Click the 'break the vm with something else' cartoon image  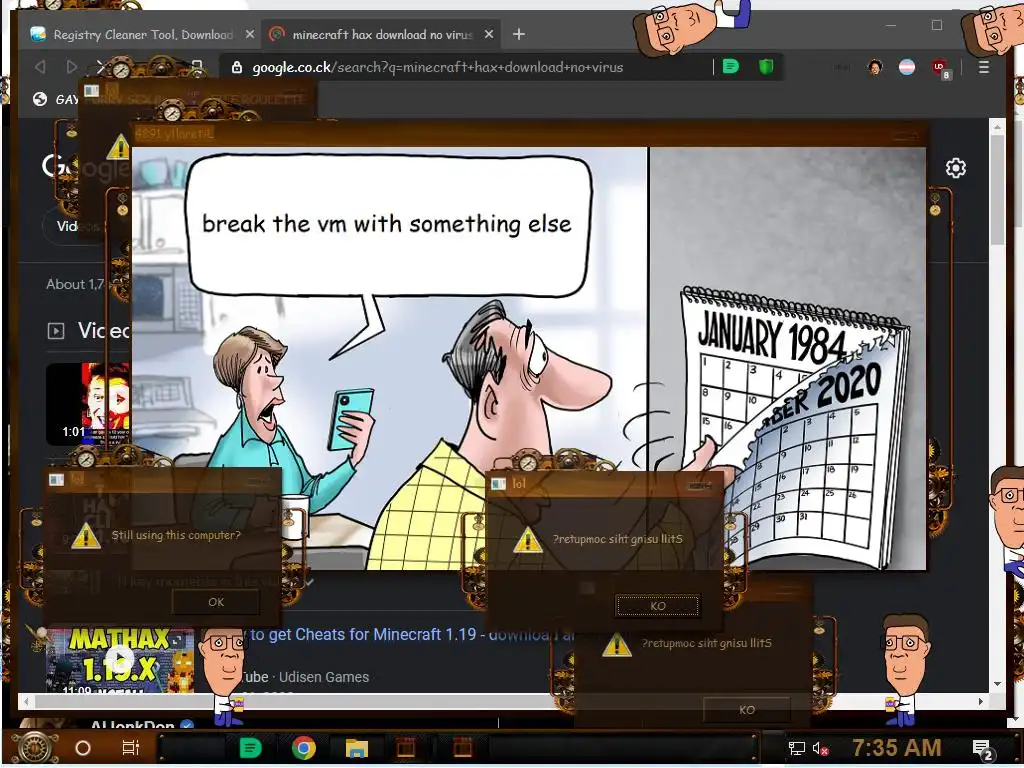pyautogui.click(x=529, y=358)
